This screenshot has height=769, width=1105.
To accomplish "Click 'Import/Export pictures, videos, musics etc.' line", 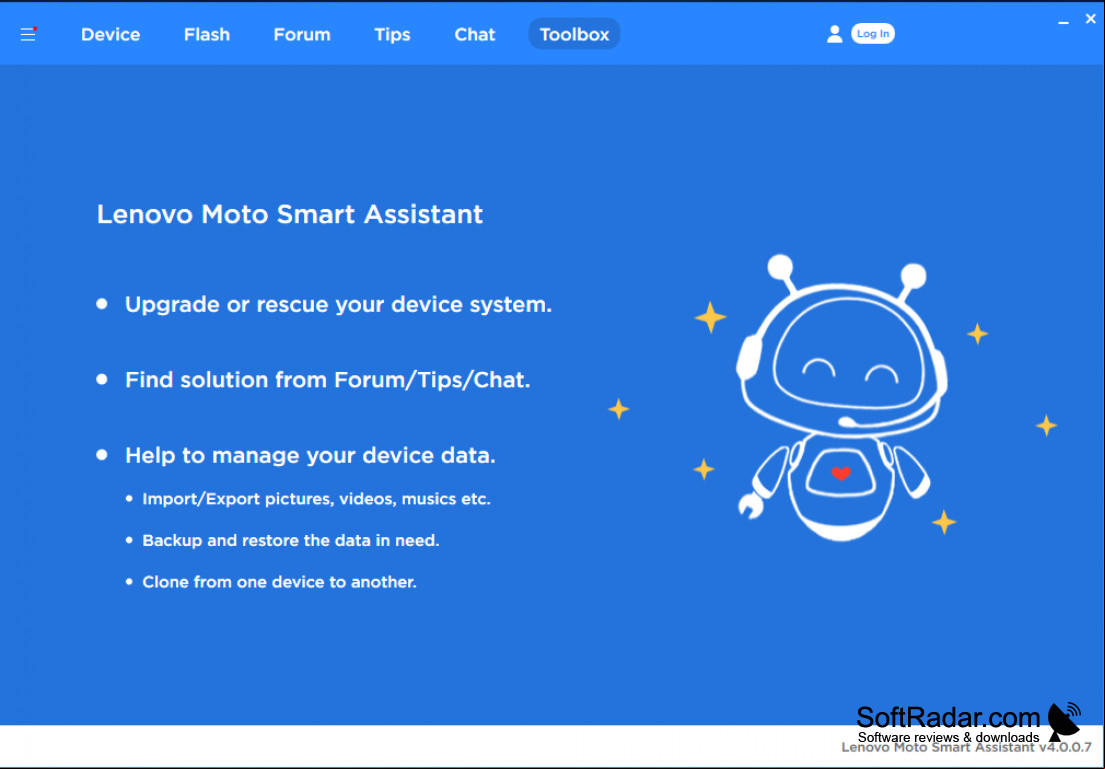I will click(x=316, y=499).
